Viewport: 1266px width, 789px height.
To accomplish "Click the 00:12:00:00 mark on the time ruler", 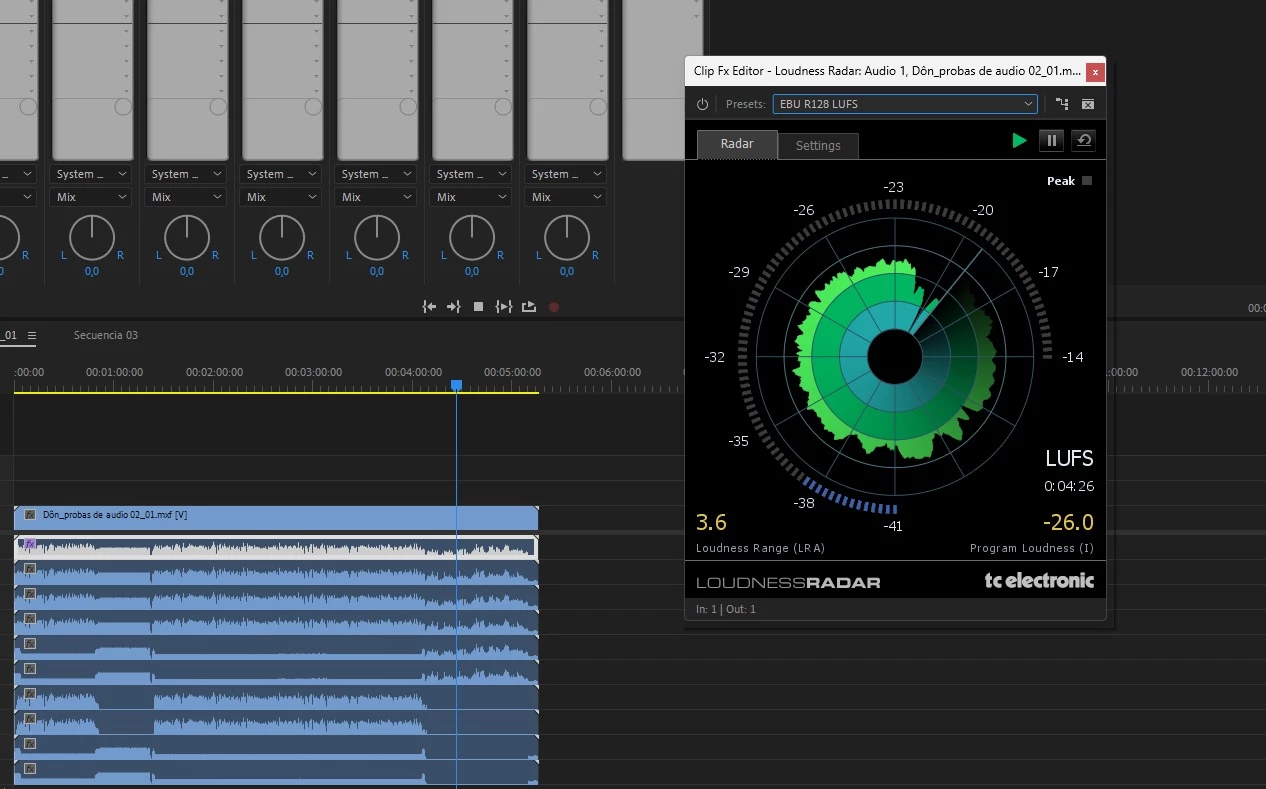I will pos(1209,372).
